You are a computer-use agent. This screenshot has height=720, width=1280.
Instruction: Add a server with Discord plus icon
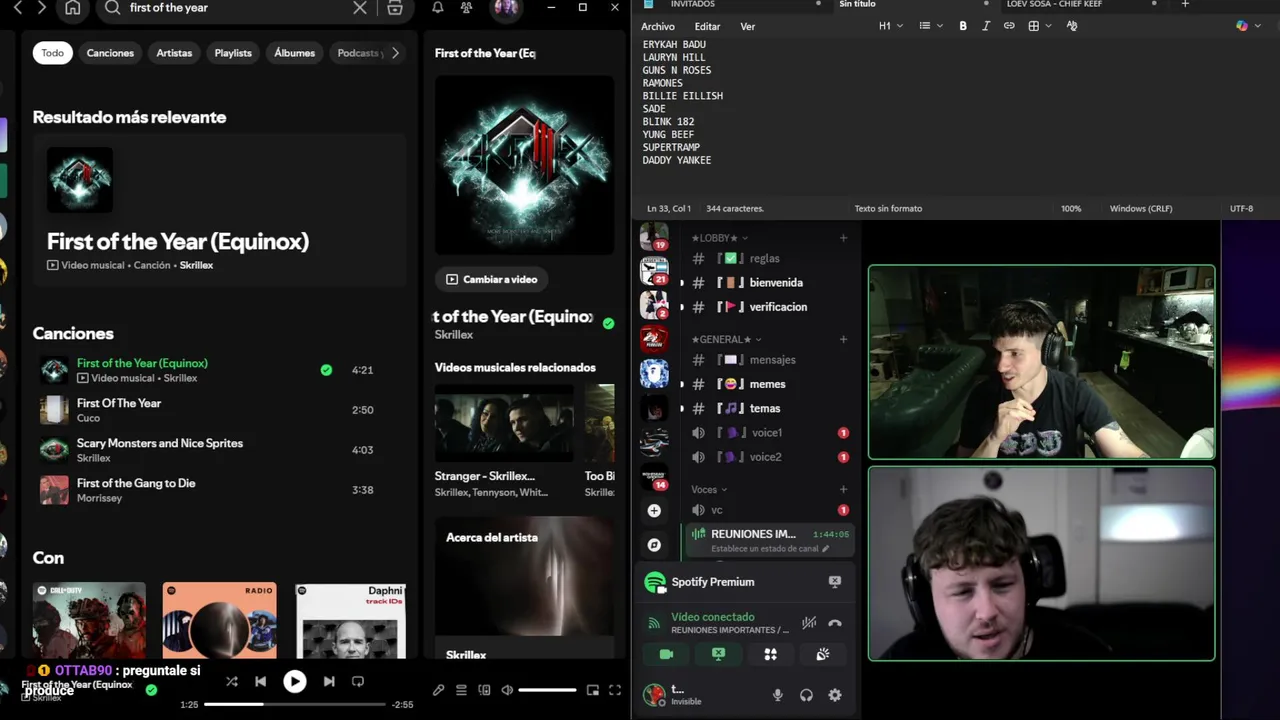[654, 511]
